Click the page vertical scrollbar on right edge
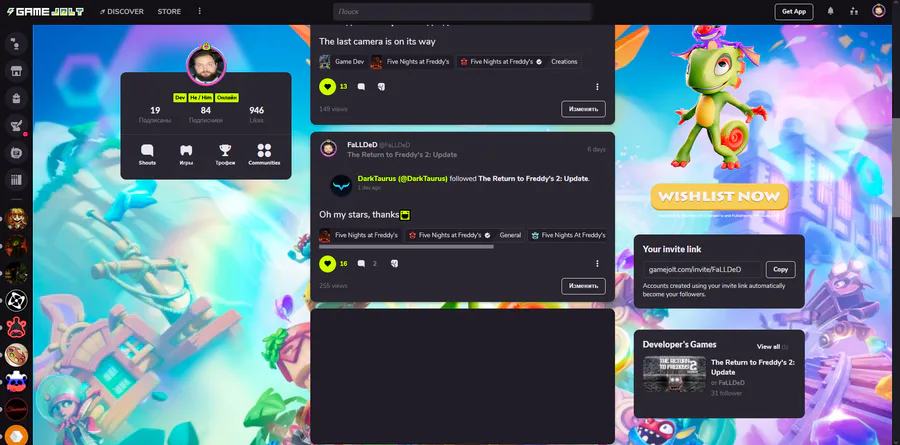Viewport: 900px width, 445px height. tap(895, 167)
